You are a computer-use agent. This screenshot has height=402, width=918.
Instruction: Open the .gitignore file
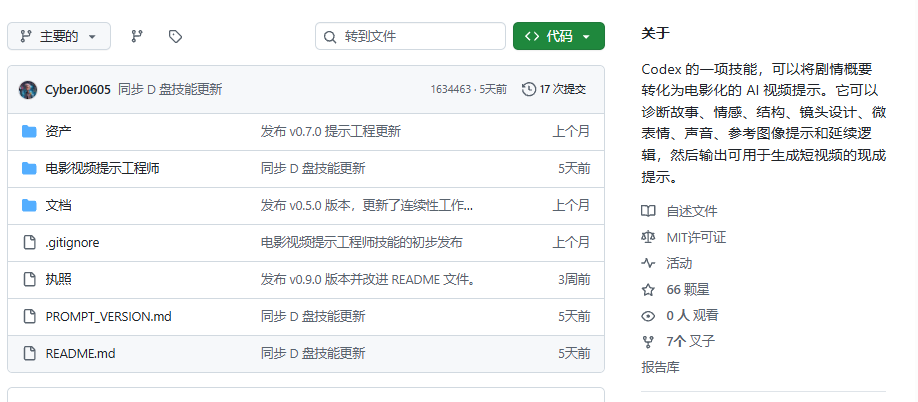pyautogui.click(x=72, y=242)
